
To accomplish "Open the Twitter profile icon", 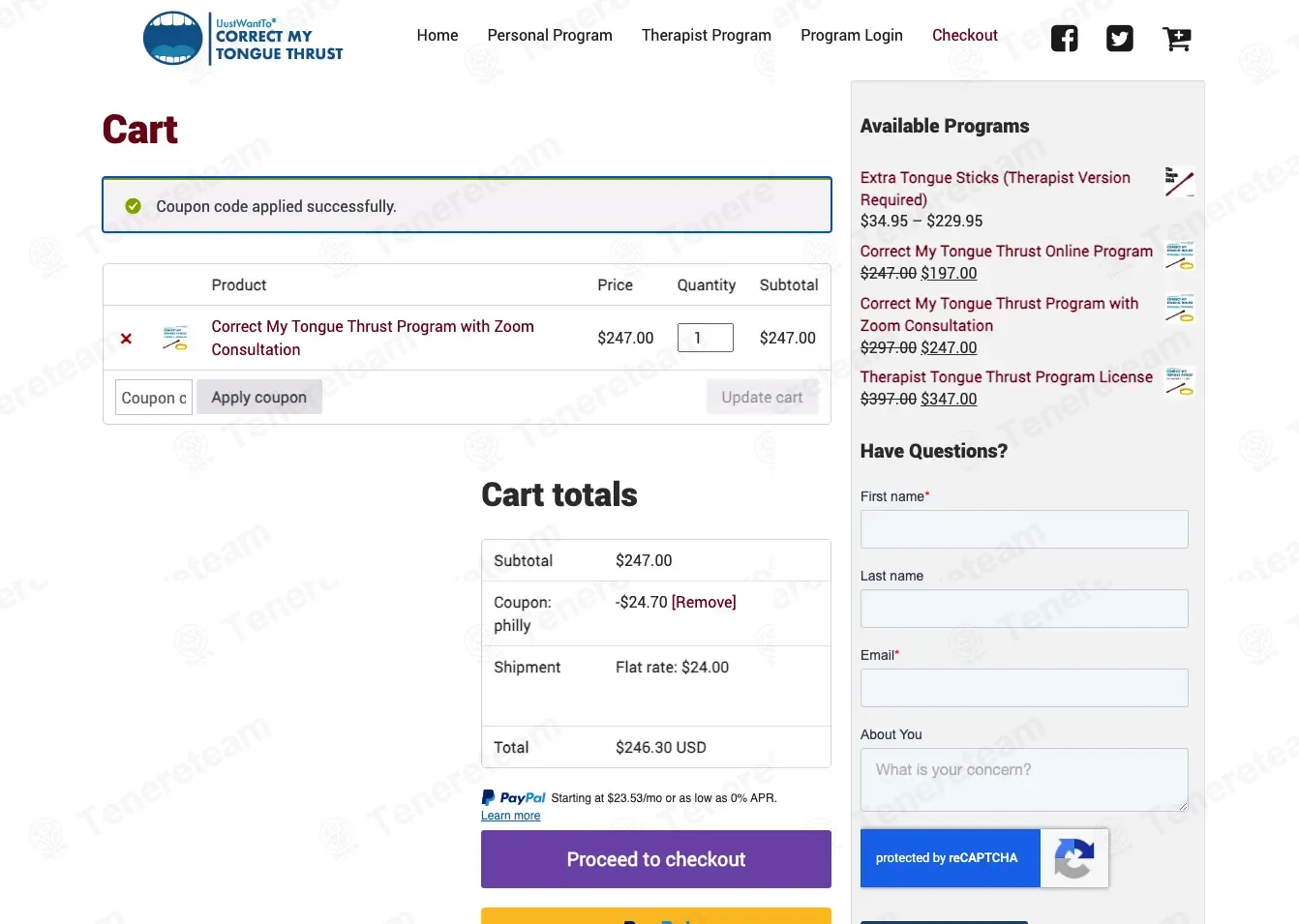I will pyautogui.click(x=1120, y=39).
